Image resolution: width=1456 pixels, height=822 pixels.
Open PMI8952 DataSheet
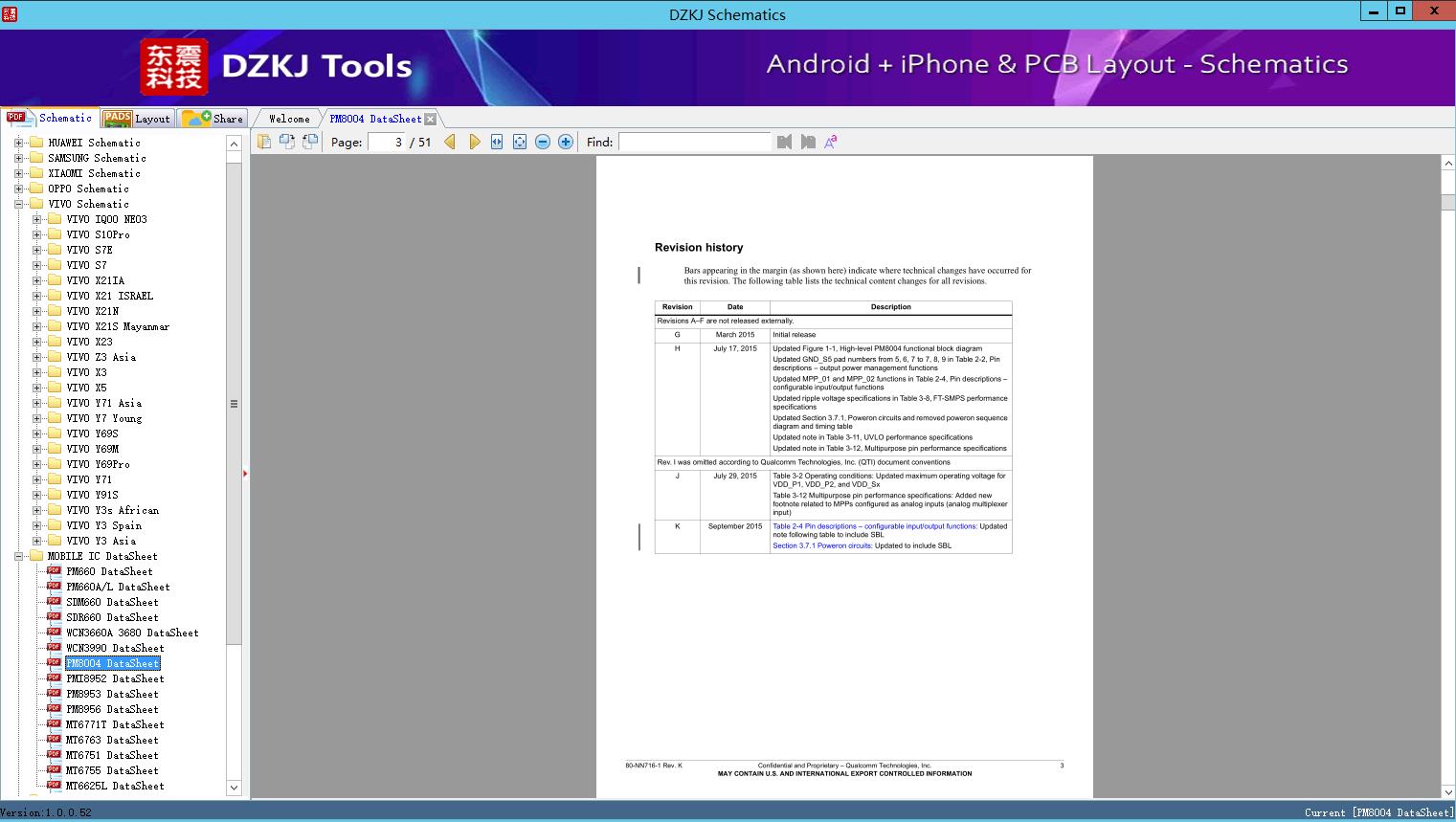click(115, 678)
